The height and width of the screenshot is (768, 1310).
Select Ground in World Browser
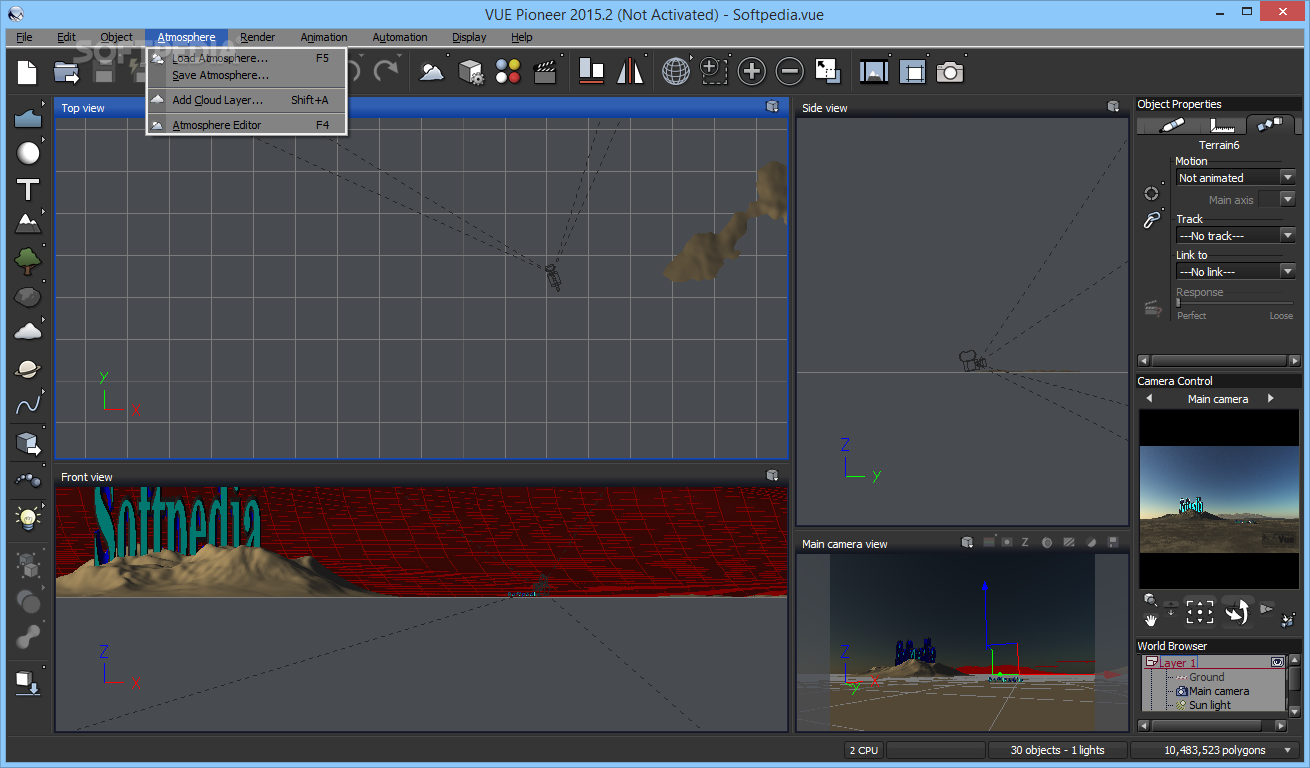pyautogui.click(x=1206, y=677)
